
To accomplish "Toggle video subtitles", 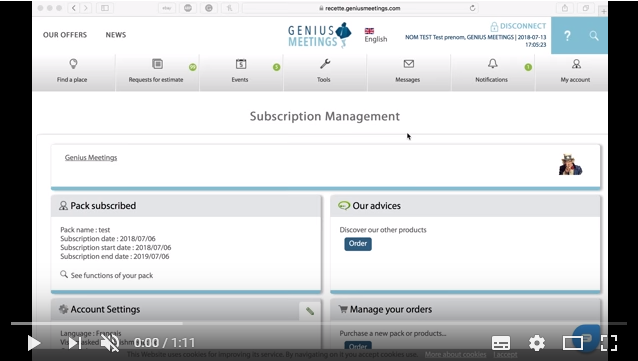I will (x=501, y=343).
